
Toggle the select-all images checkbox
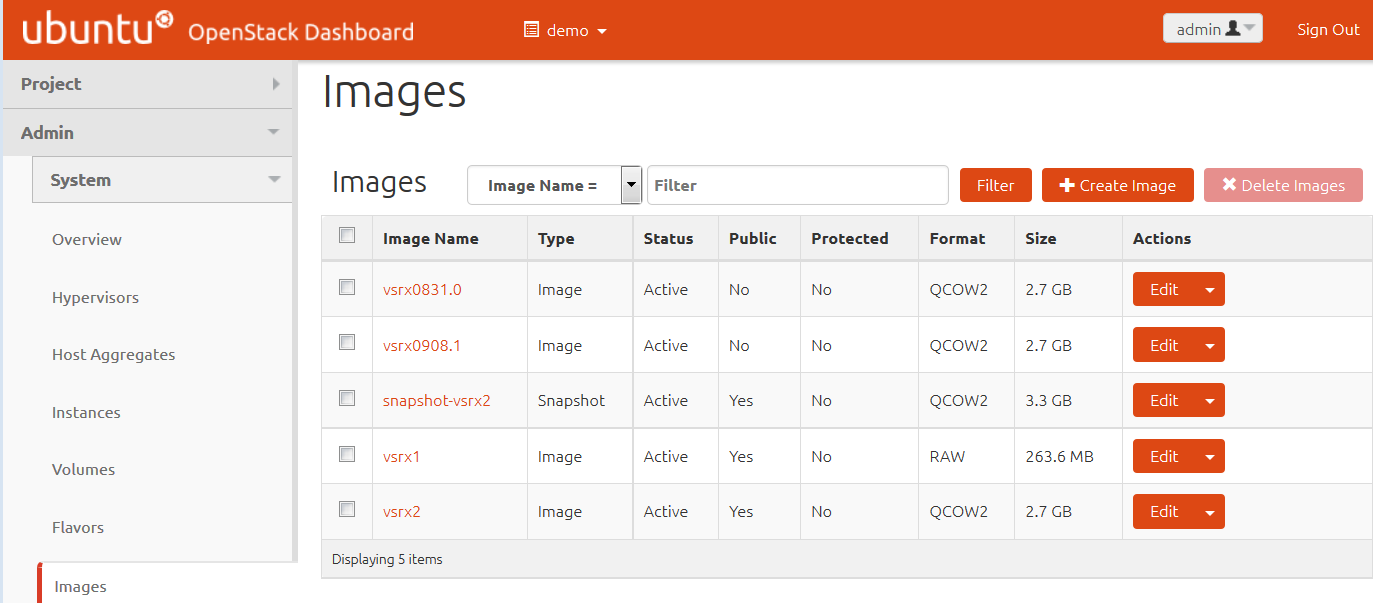[347, 236]
